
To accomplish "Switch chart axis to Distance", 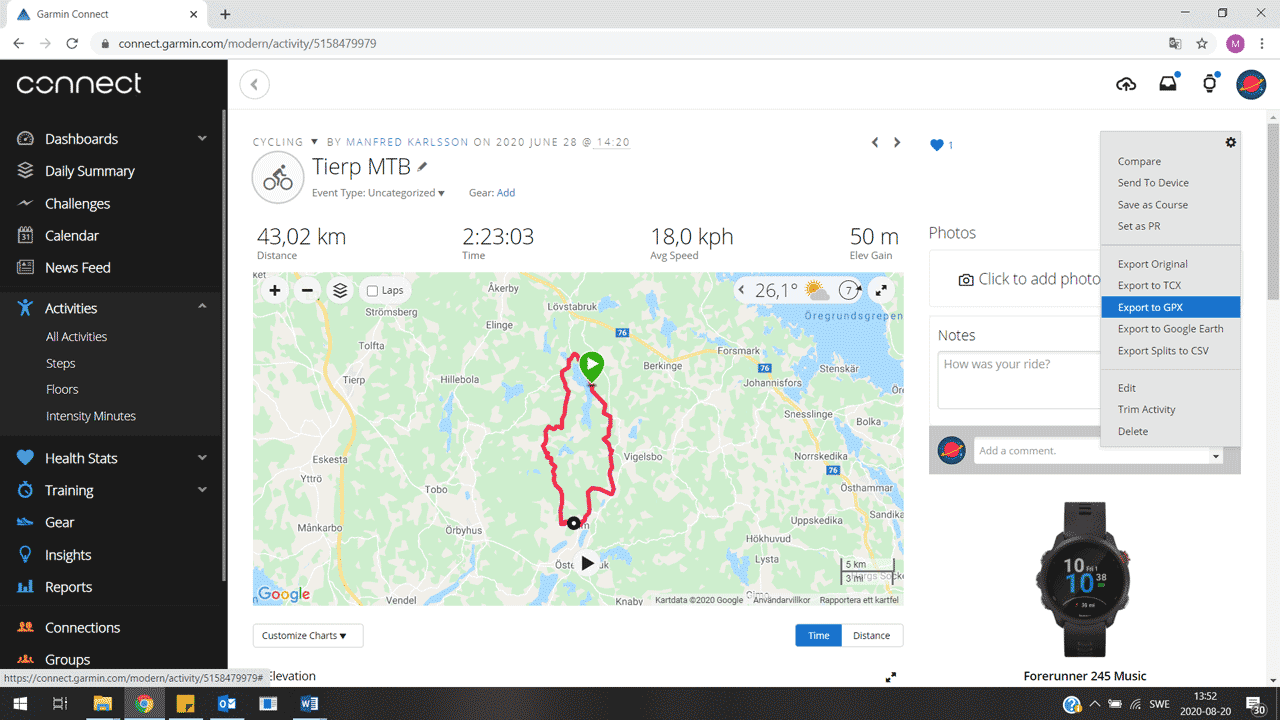I will [871, 635].
